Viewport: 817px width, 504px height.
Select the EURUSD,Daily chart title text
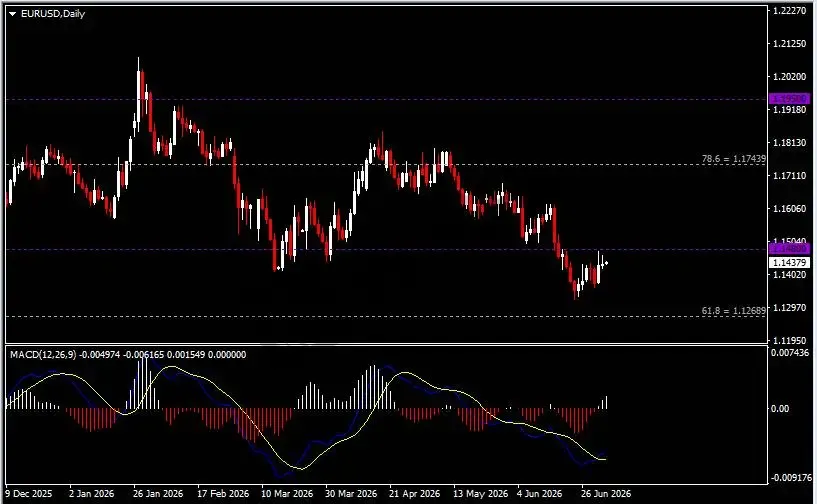[53, 14]
